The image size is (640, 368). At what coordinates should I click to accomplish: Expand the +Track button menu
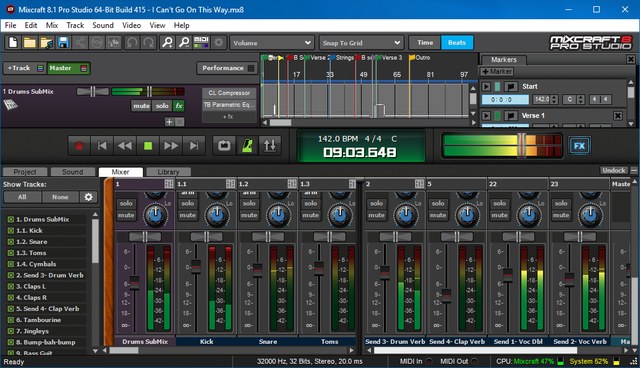tap(40, 68)
